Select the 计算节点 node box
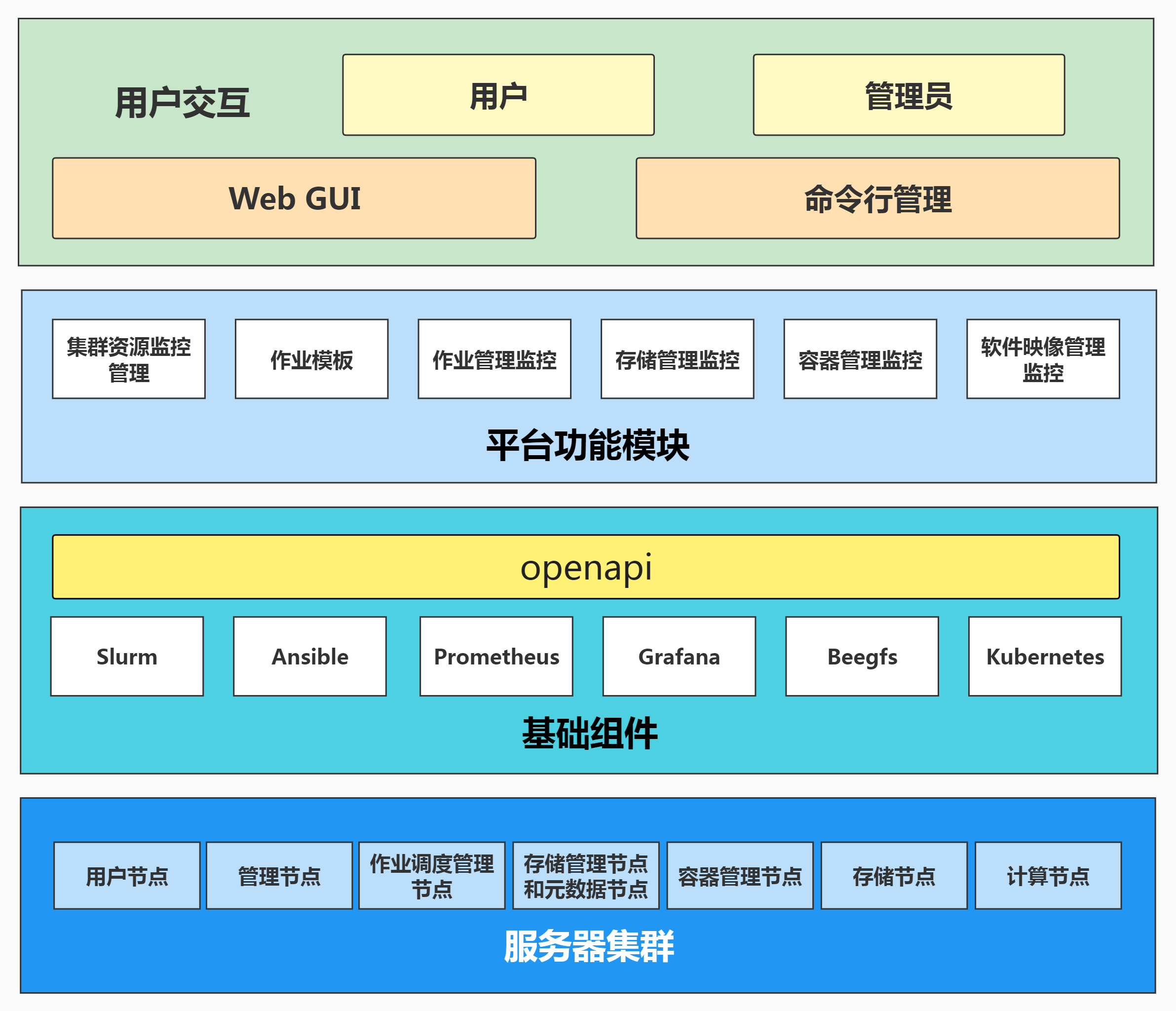Image resolution: width=1176 pixels, height=1011 pixels. click(1048, 875)
